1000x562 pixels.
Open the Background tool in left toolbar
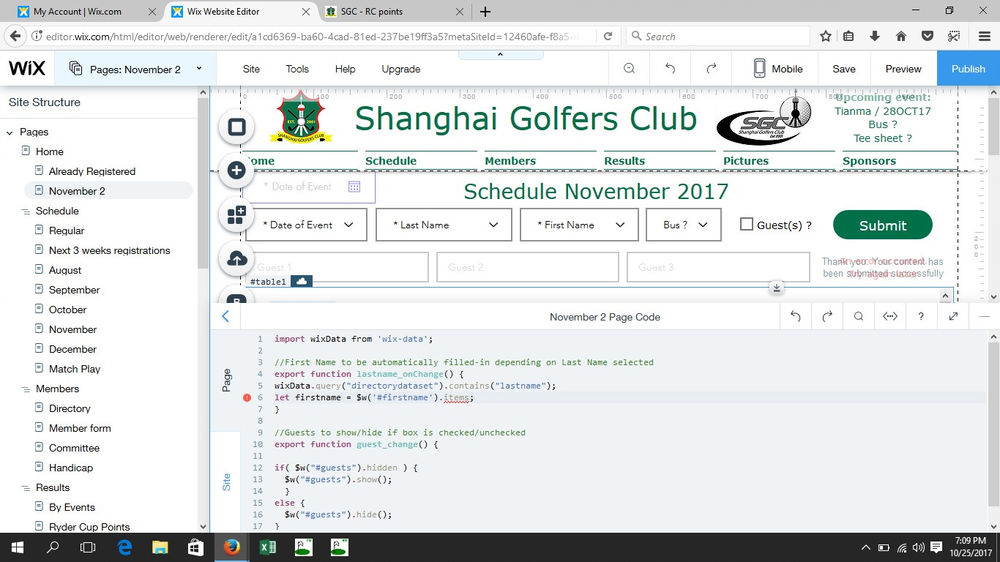[x=237, y=127]
